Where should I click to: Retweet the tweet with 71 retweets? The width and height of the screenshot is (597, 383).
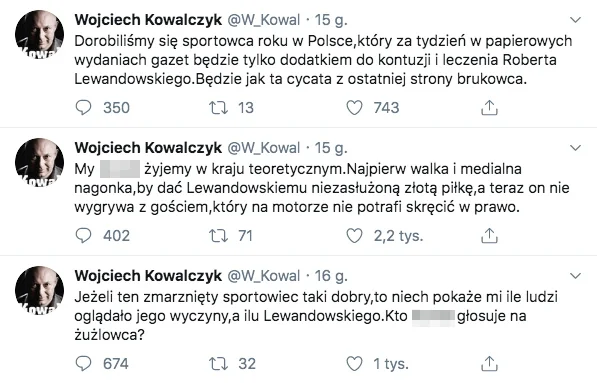click(x=218, y=235)
